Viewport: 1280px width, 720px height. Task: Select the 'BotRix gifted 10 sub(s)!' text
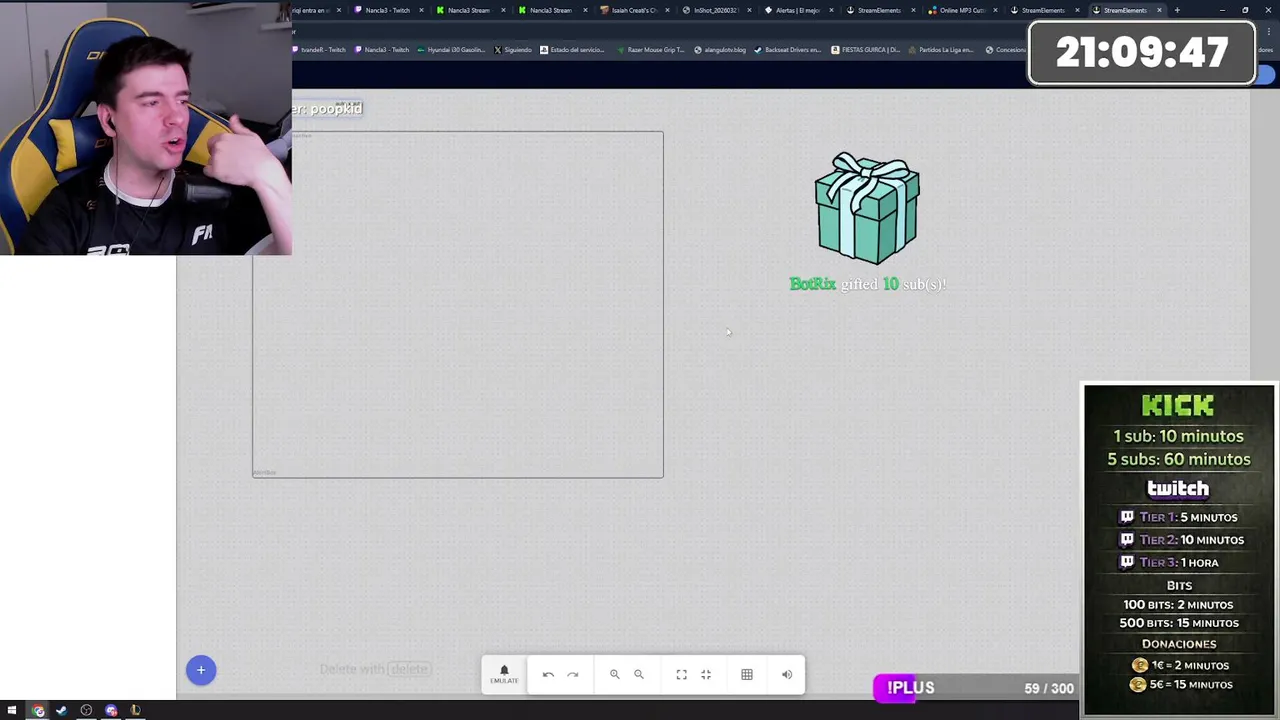click(x=868, y=284)
